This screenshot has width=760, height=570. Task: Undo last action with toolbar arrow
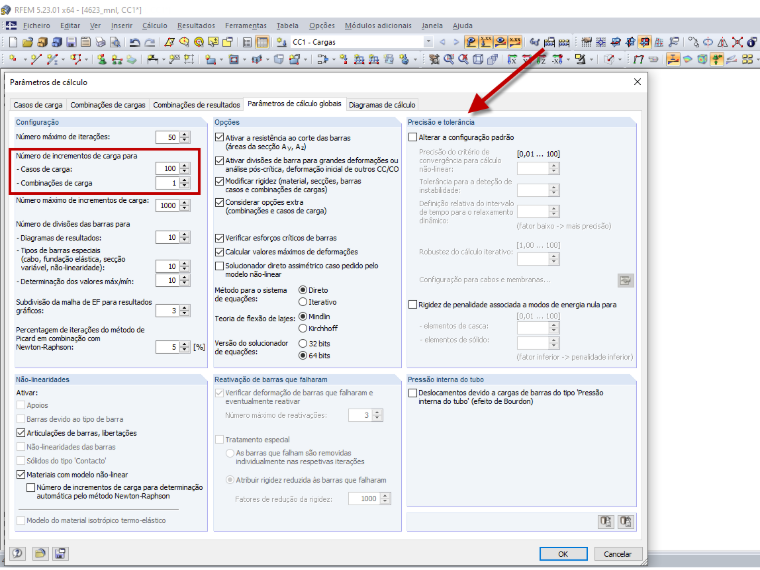[x=135, y=43]
